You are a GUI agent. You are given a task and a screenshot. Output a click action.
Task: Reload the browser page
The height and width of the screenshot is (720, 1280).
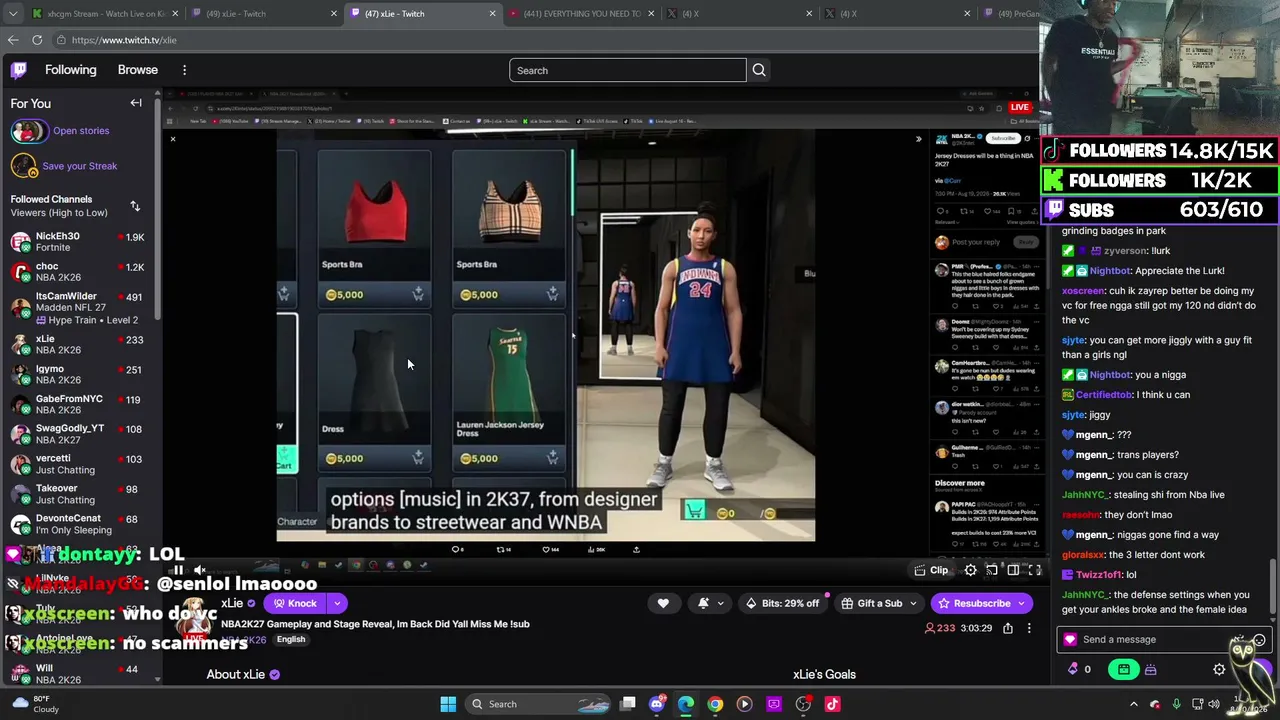(x=37, y=40)
